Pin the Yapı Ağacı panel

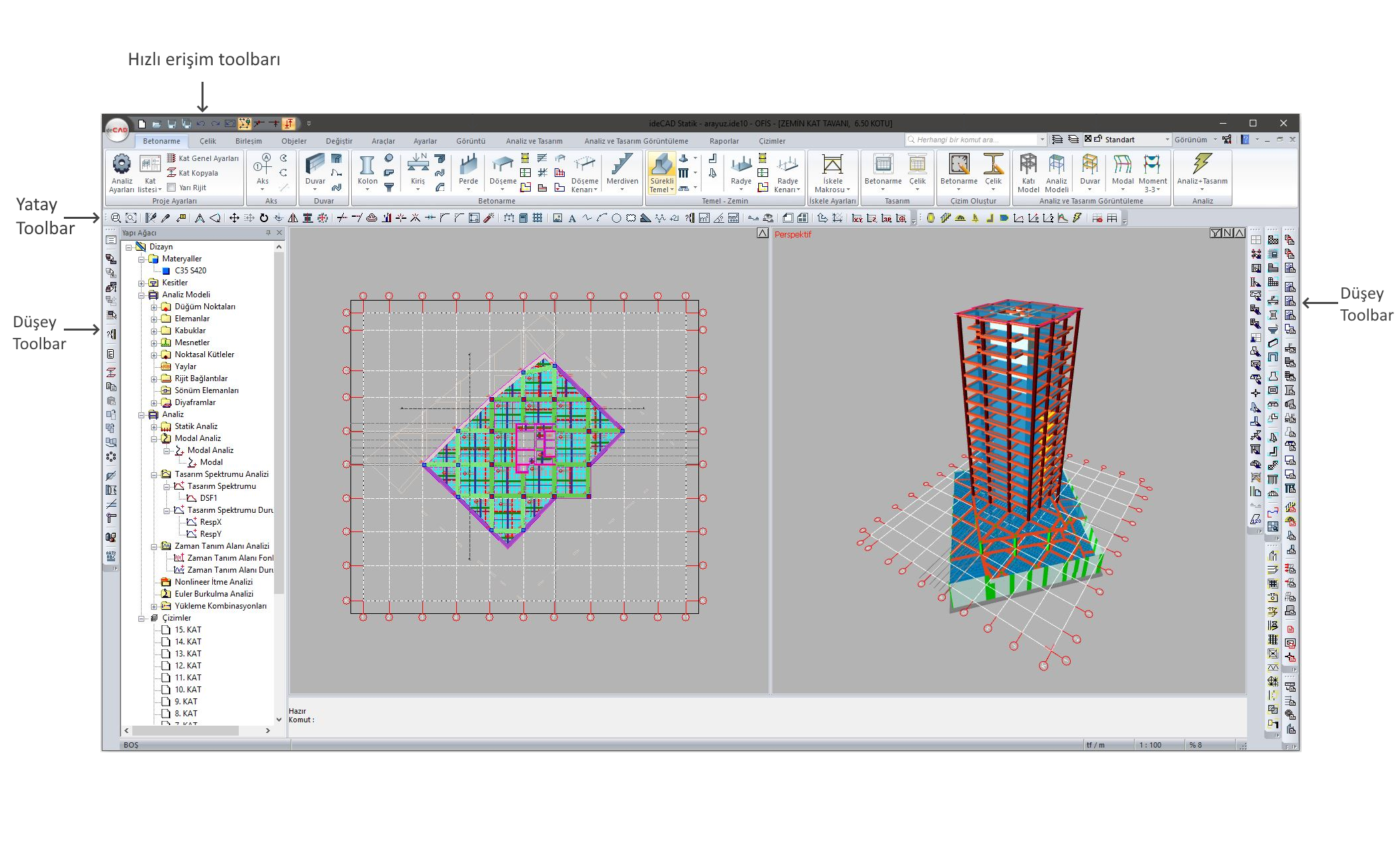[268, 233]
